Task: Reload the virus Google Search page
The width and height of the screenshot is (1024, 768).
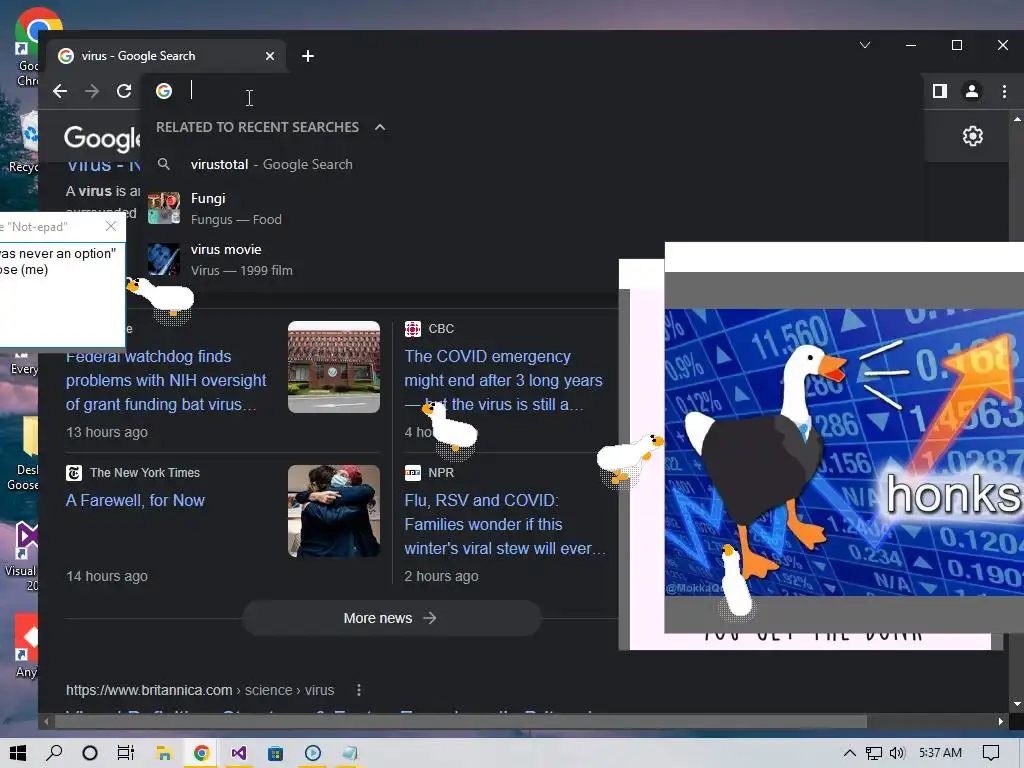Action: pos(124,91)
